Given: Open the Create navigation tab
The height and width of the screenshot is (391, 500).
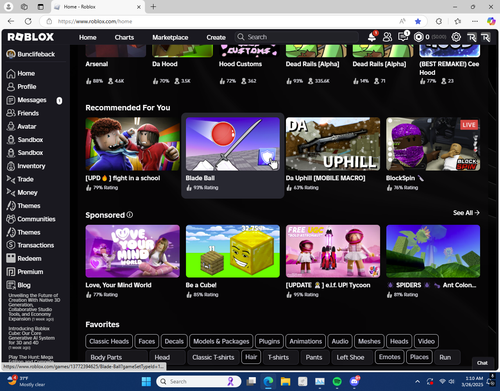Looking at the screenshot, I should coord(216,37).
